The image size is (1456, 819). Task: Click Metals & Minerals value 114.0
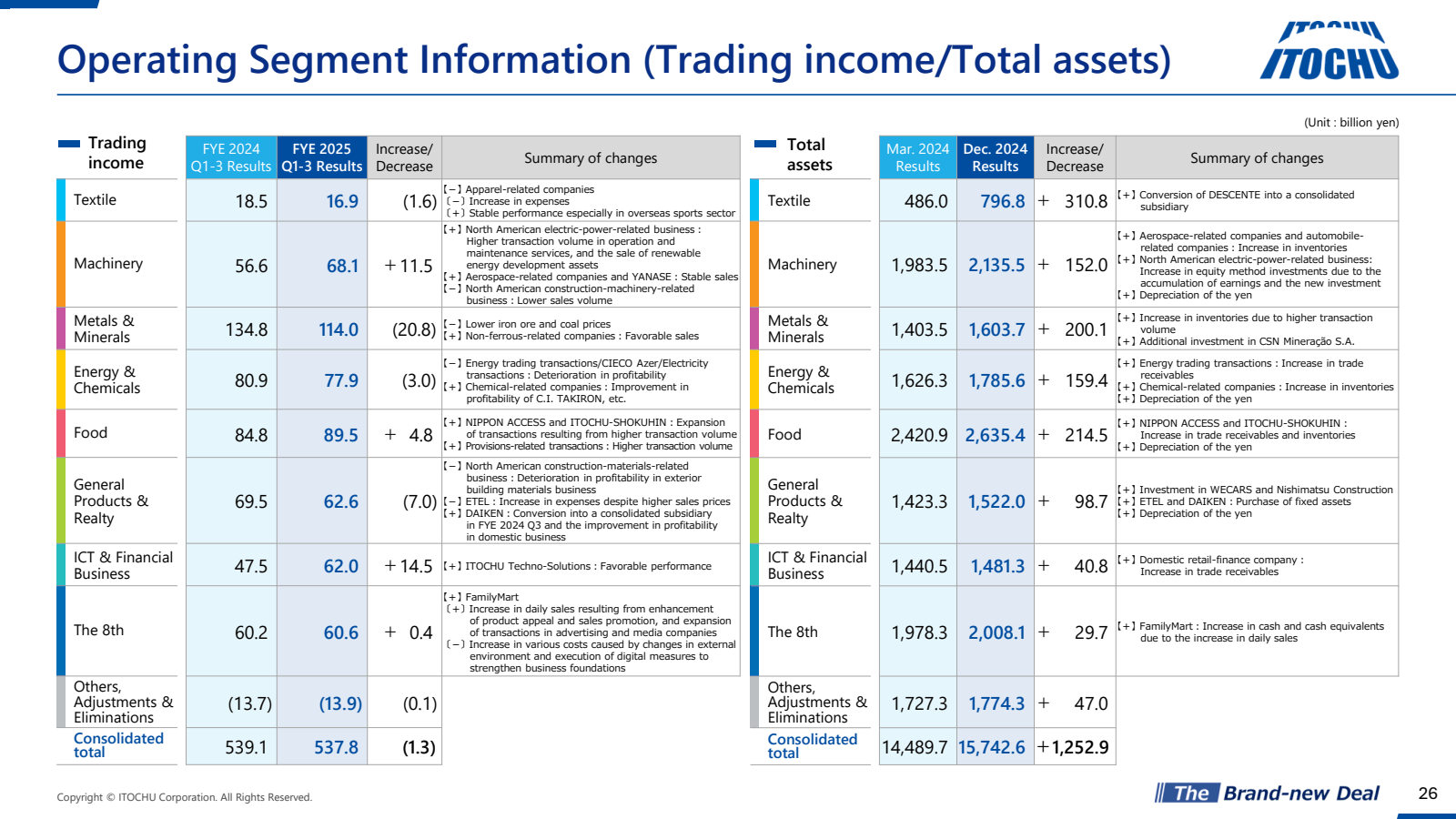339,329
